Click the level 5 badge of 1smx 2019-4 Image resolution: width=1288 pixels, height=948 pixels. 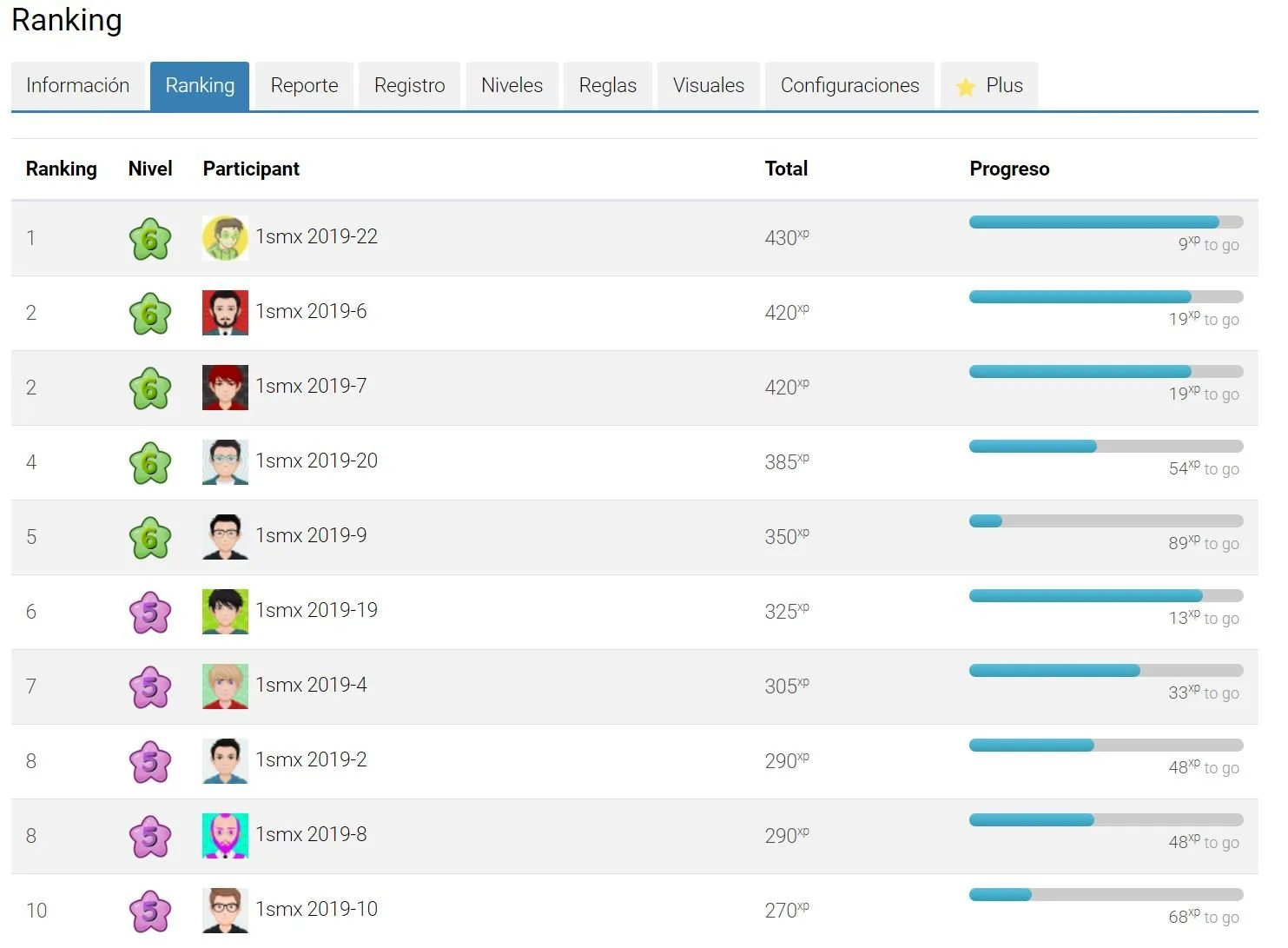(x=150, y=687)
